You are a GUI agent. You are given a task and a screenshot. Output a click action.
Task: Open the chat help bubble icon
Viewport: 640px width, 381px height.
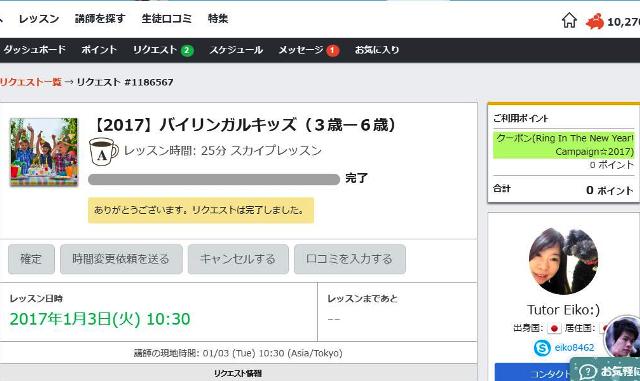588,371
